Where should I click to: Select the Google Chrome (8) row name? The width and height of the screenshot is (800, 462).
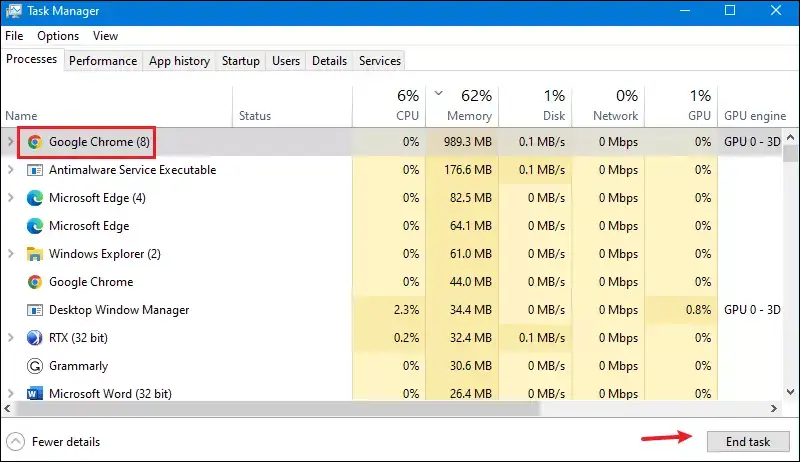click(x=99, y=142)
